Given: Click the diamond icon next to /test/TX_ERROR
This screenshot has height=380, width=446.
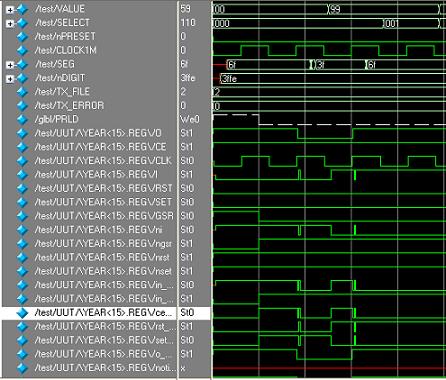Looking at the screenshot, I should click(22, 106).
